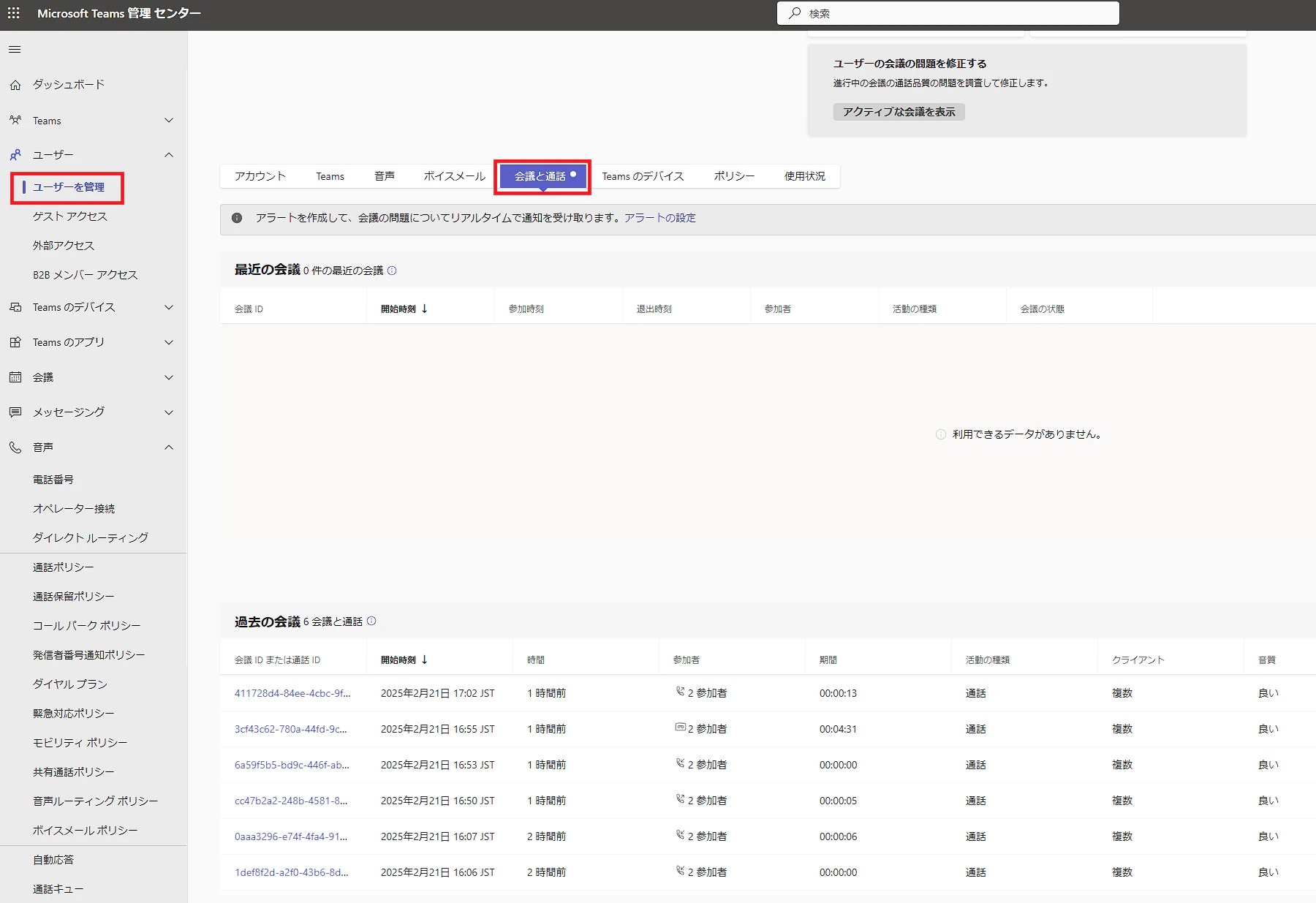
Task: Expand the 会議 section chevron
Action: pyautogui.click(x=169, y=377)
